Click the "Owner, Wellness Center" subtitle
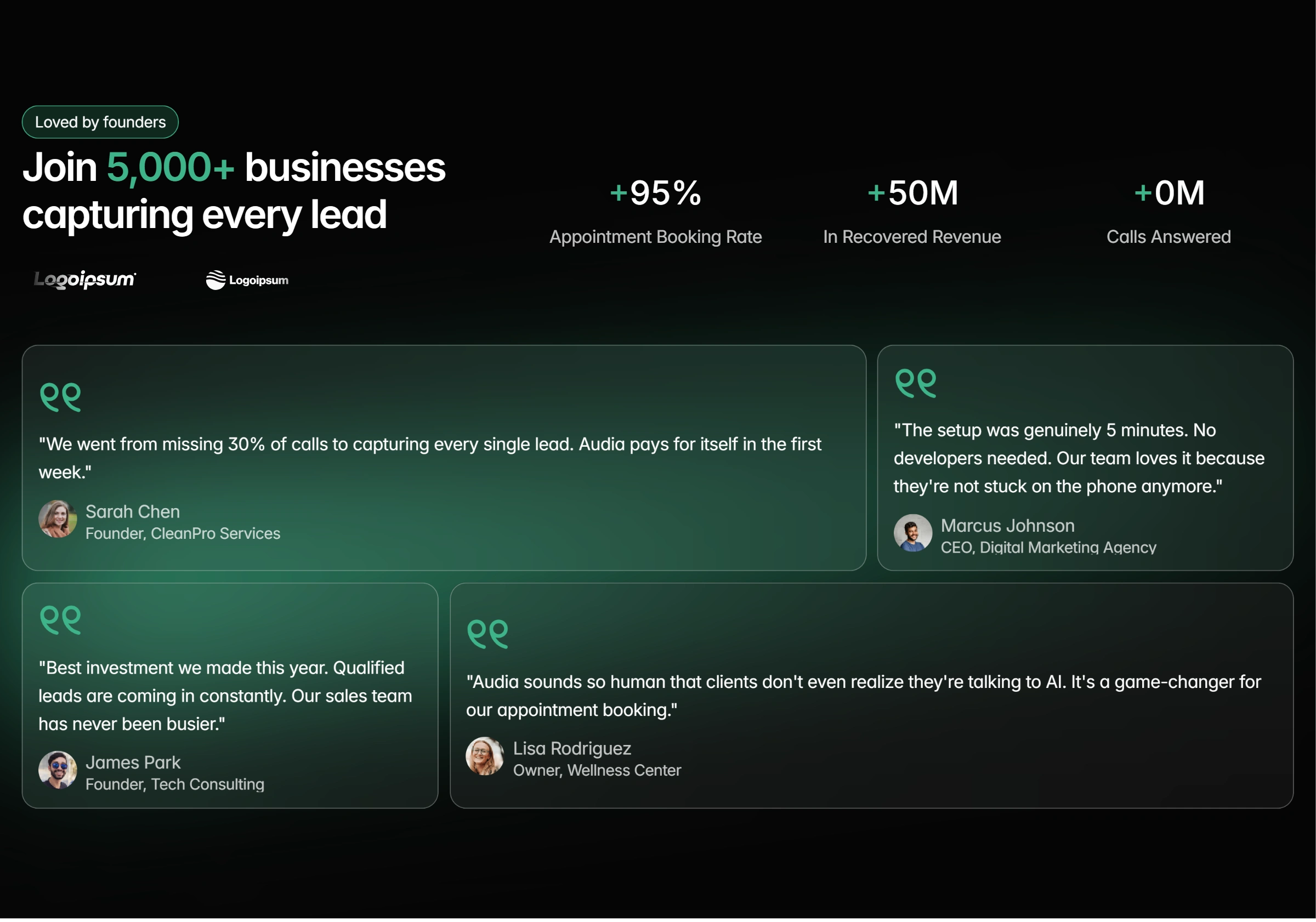 [597, 770]
